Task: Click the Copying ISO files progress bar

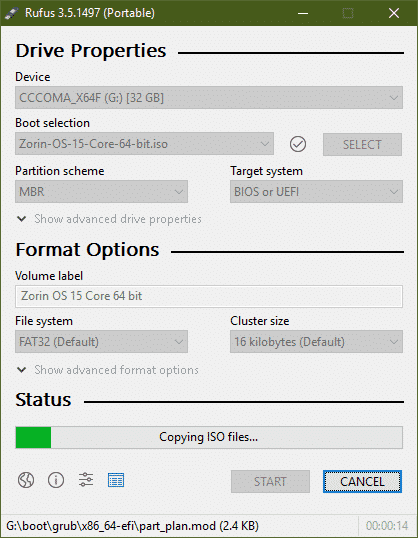Action: tap(209, 437)
